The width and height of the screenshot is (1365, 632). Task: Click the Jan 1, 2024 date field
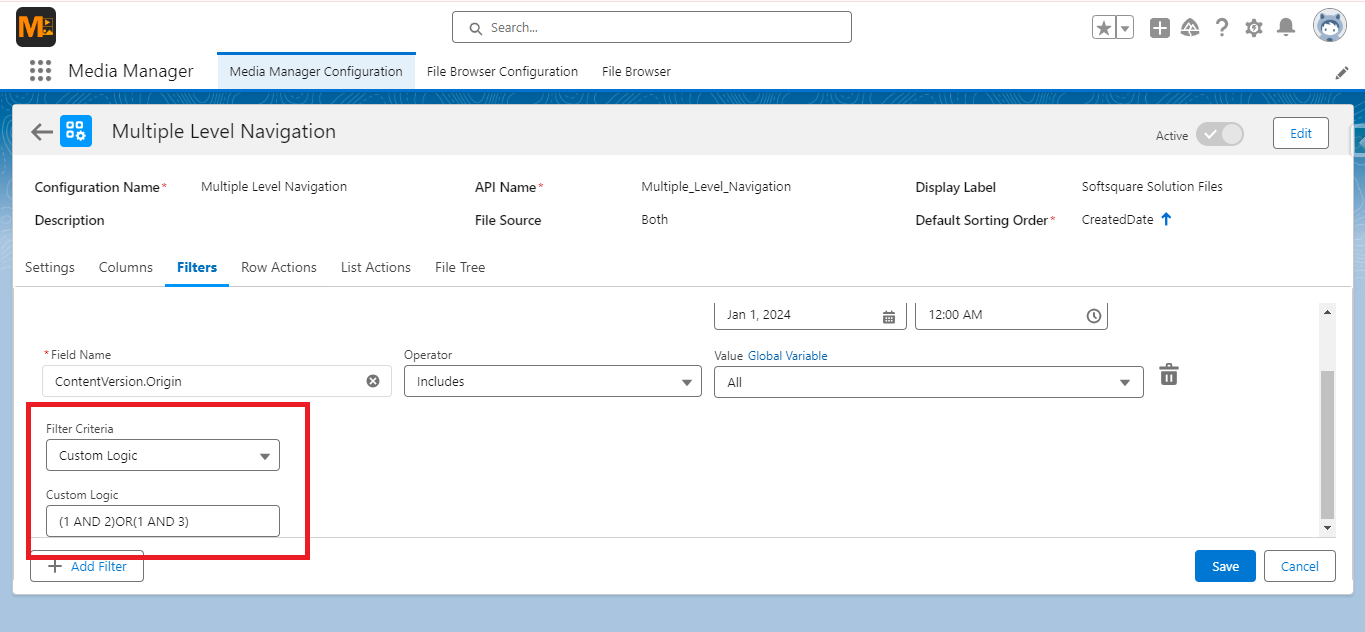click(x=810, y=314)
